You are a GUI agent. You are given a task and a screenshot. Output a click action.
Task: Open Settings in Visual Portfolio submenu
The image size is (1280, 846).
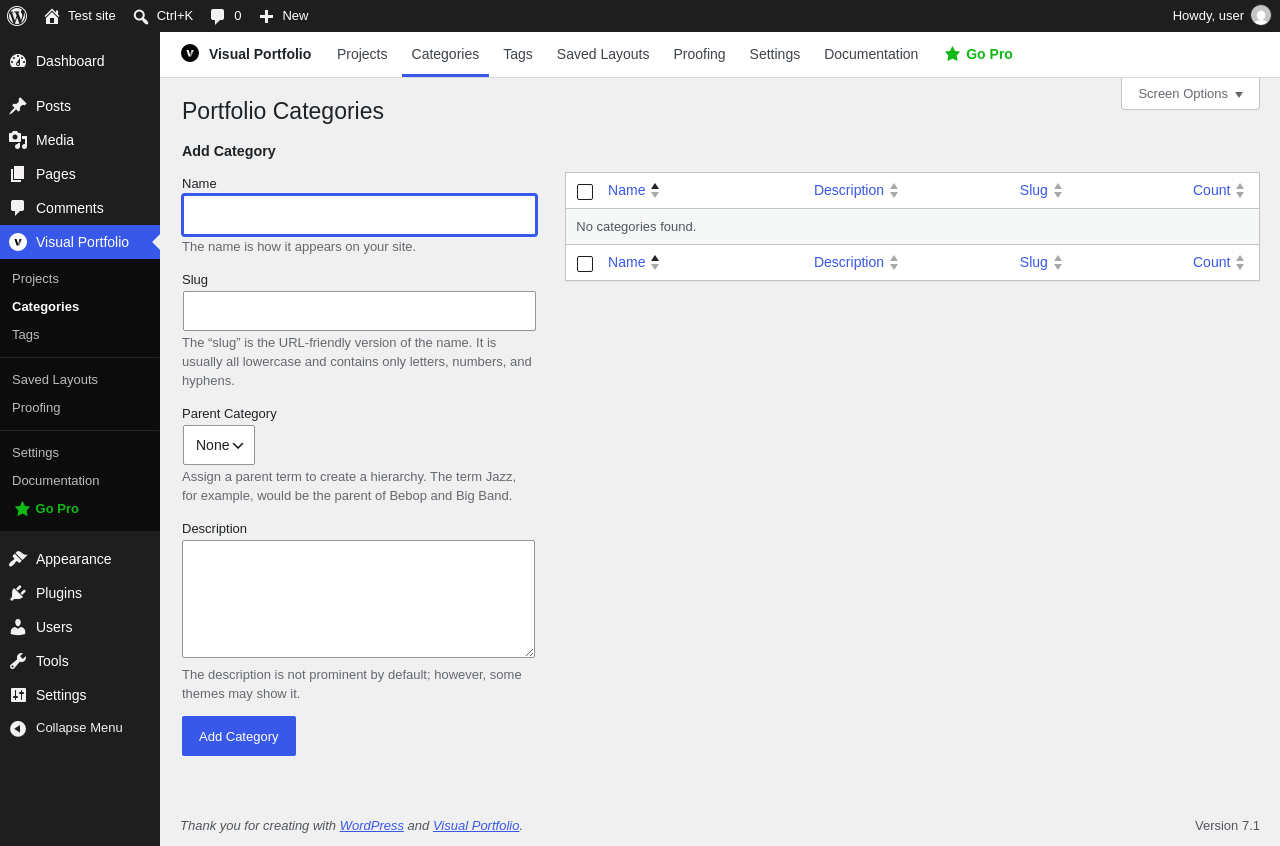[35, 453]
